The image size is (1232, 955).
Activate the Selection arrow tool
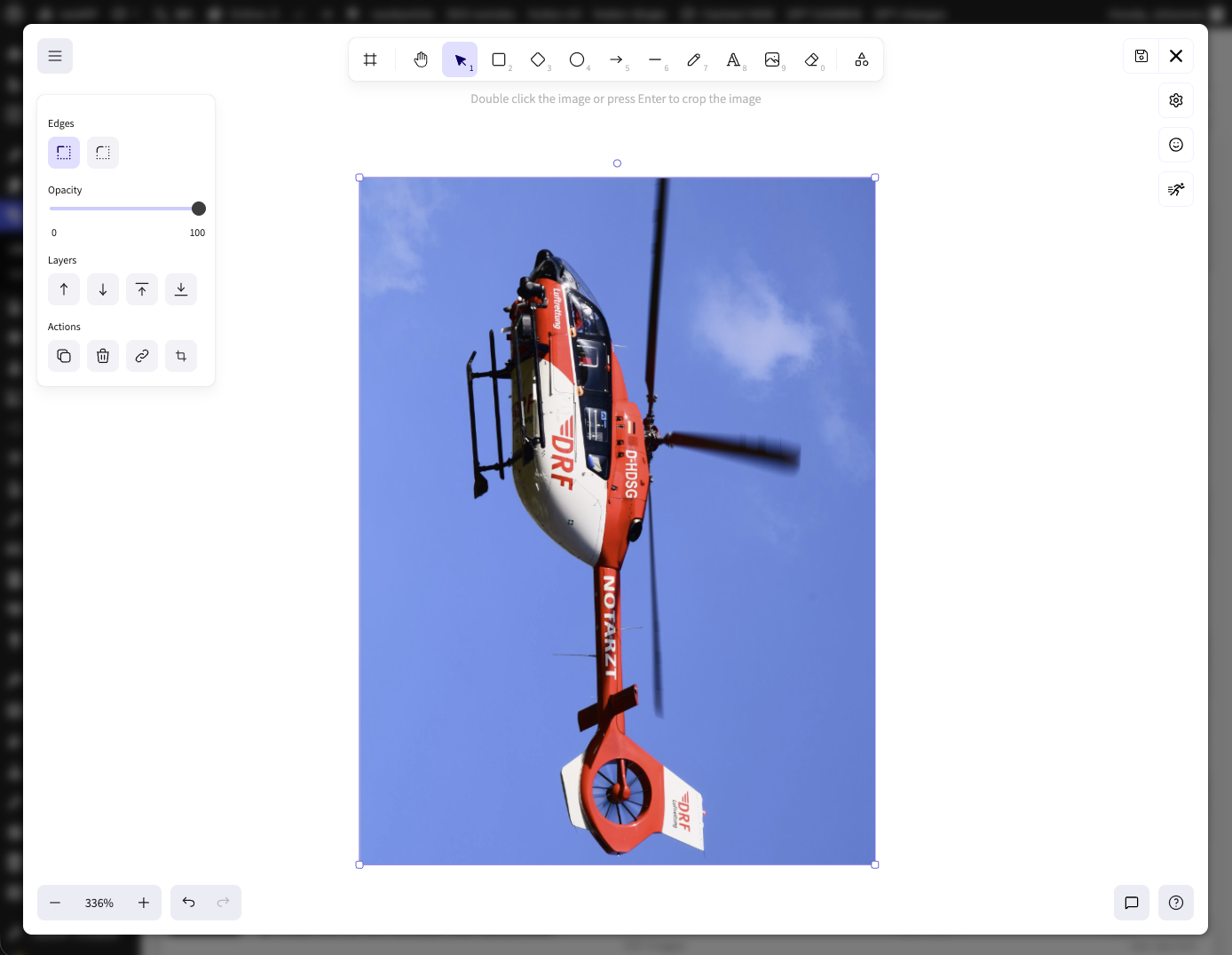[460, 59]
